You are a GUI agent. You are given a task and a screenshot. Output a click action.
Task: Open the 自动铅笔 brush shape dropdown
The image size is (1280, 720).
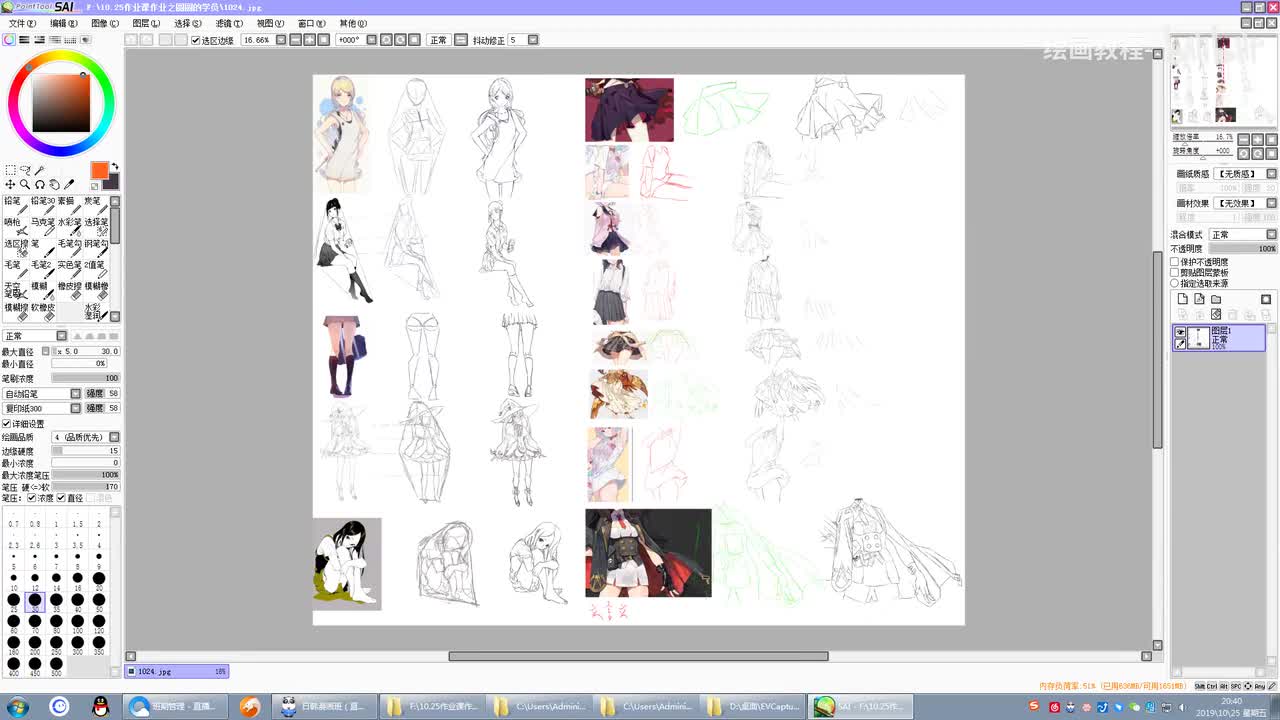pos(75,394)
